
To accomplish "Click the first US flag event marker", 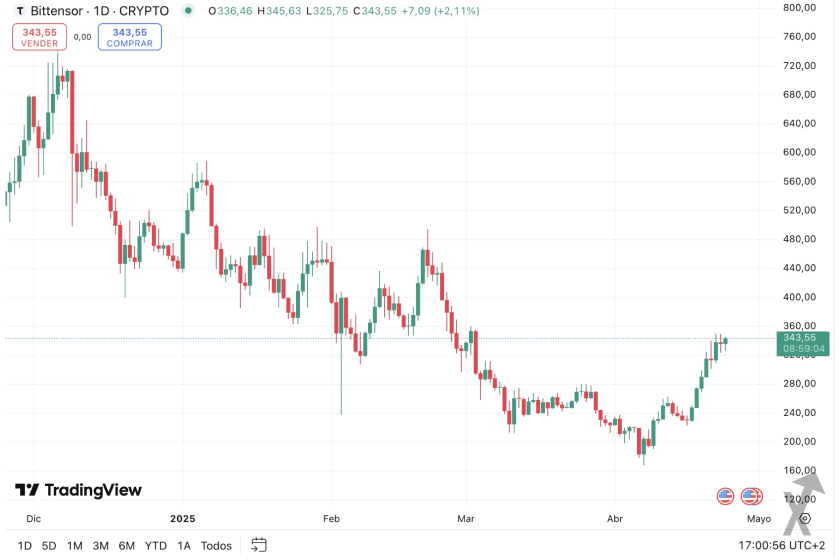I will click(726, 496).
